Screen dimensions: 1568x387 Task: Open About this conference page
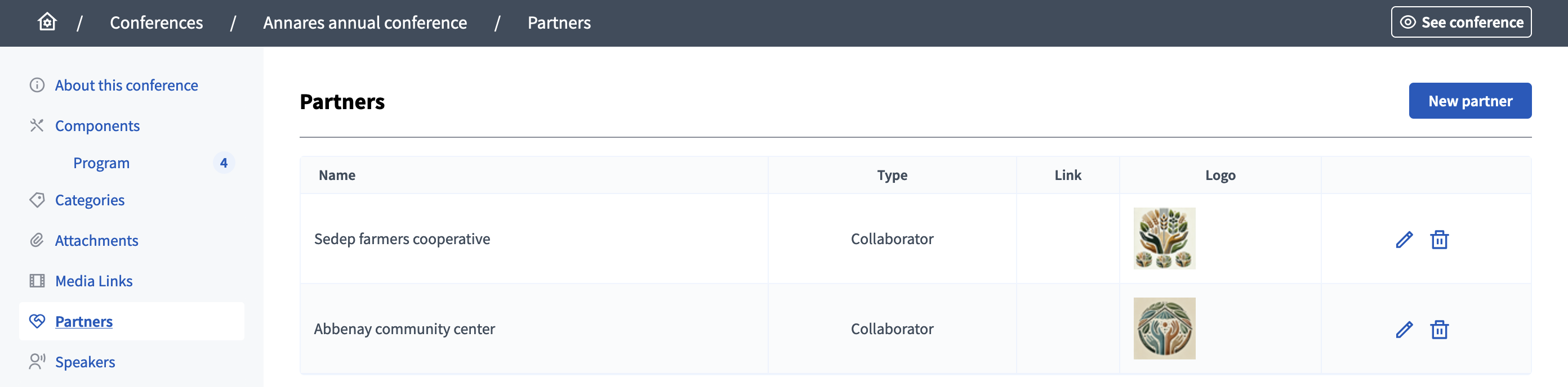pos(126,85)
